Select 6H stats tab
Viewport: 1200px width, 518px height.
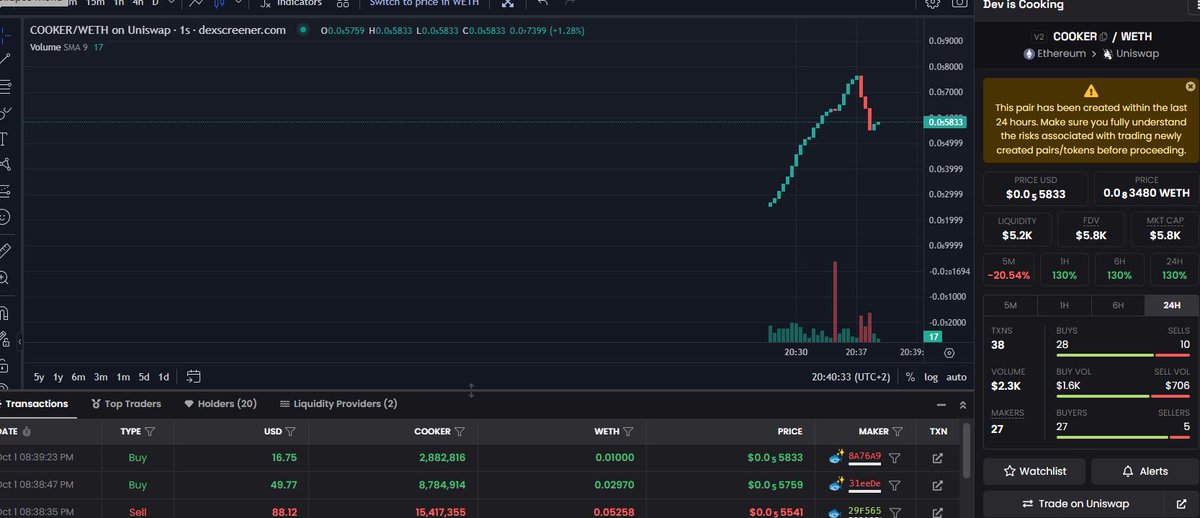click(x=1118, y=306)
